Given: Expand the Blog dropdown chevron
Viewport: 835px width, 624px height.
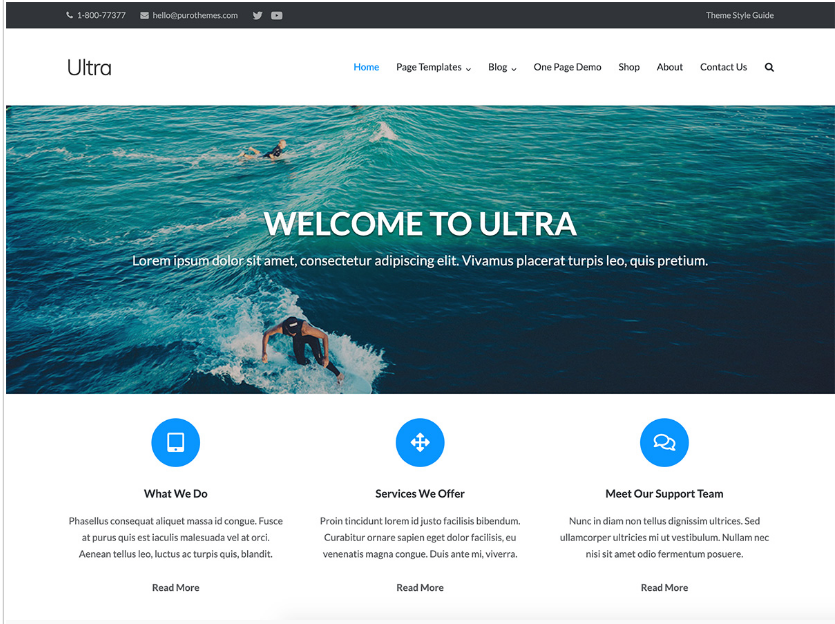Looking at the screenshot, I should pyautogui.click(x=514, y=69).
